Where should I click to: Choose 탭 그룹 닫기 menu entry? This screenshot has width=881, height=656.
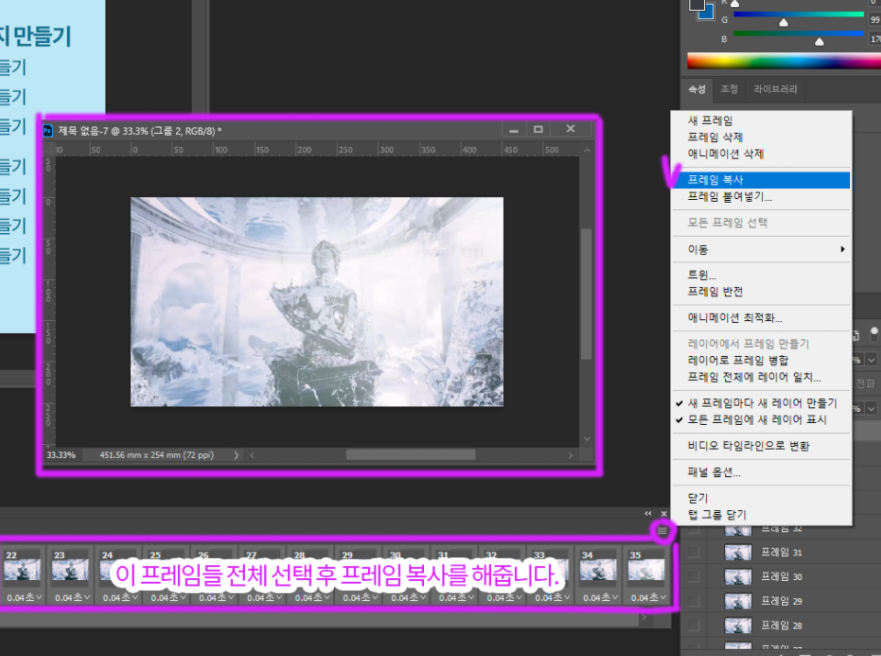pyautogui.click(x=717, y=514)
